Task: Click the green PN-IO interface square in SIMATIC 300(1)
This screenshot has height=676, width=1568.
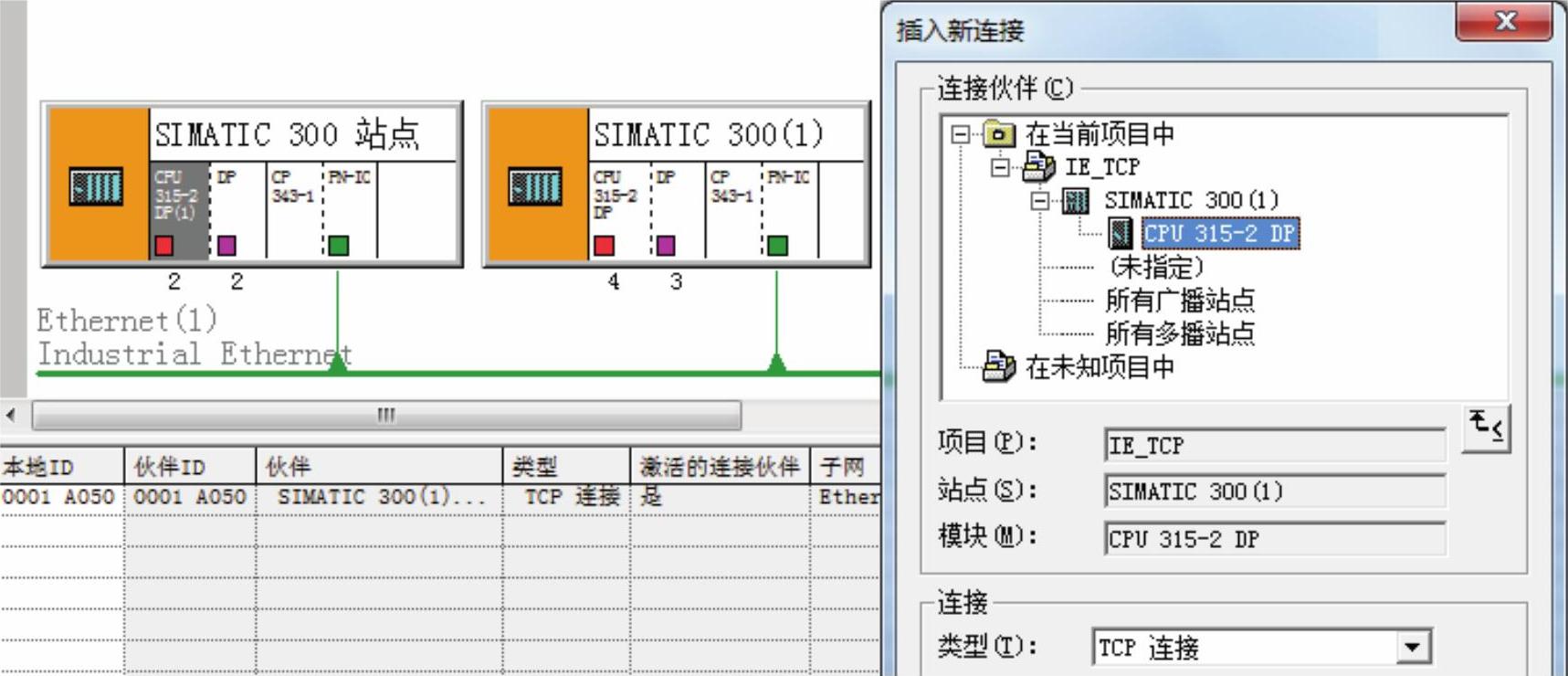Action: point(777,245)
